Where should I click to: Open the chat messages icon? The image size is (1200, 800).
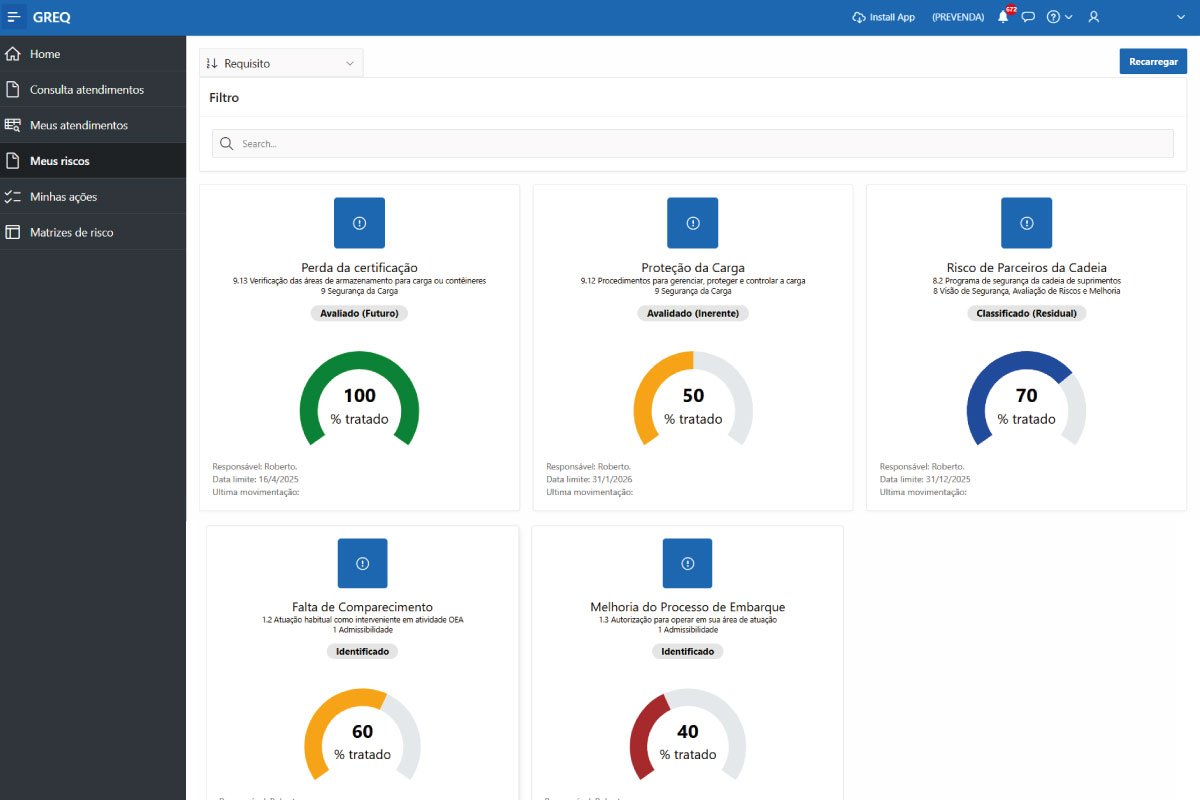pyautogui.click(x=1028, y=17)
